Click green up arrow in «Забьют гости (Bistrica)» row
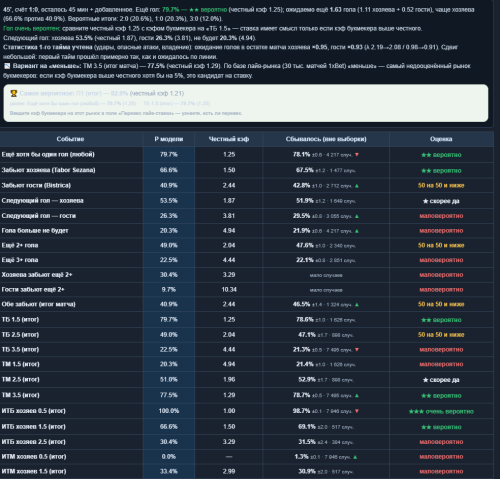This screenshot has width=500, height=479. pyautogui.click(x=357, y=186)
